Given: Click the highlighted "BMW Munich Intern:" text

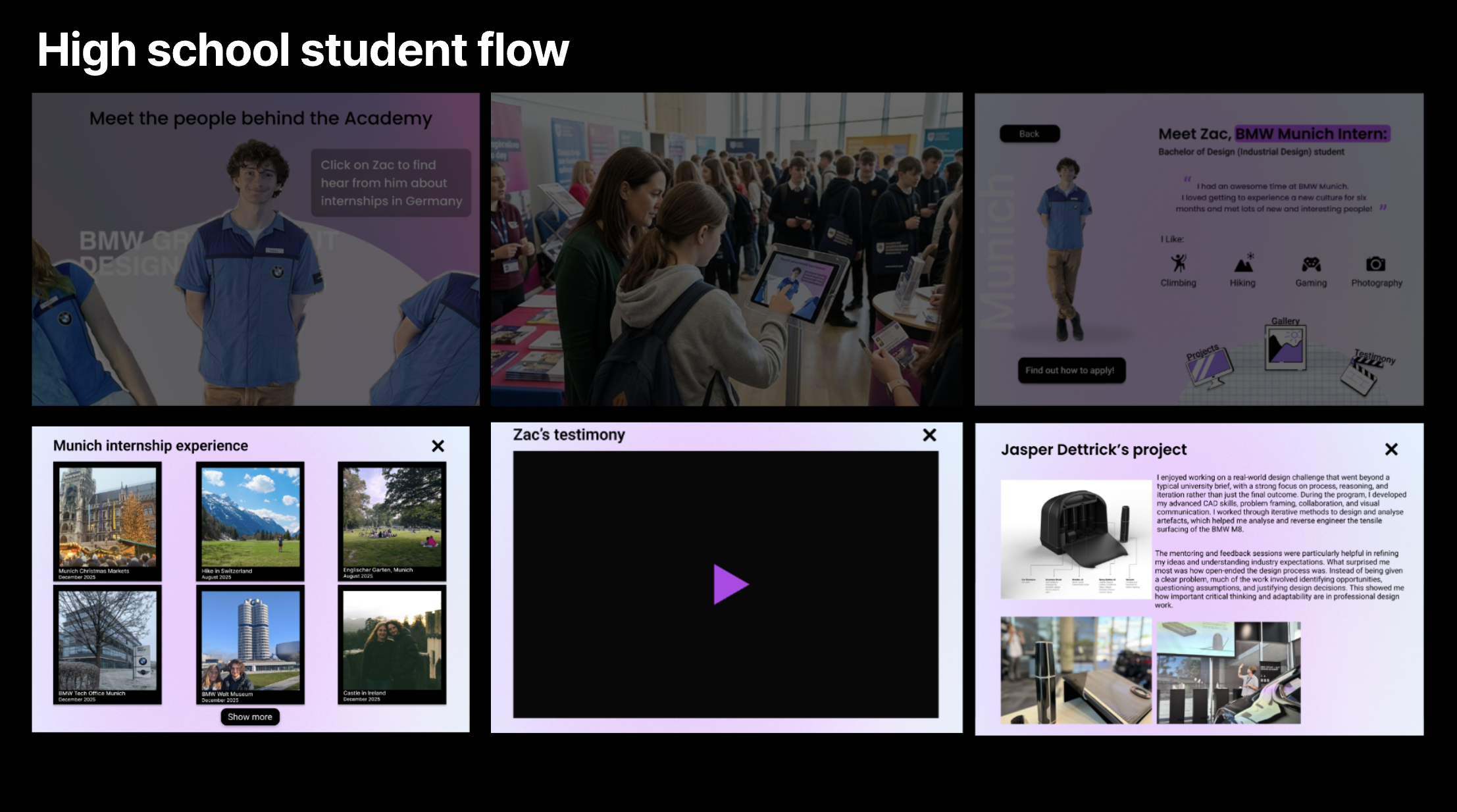Looking at the screenshot, I should pyautogui.click(x=1312, y=134).
